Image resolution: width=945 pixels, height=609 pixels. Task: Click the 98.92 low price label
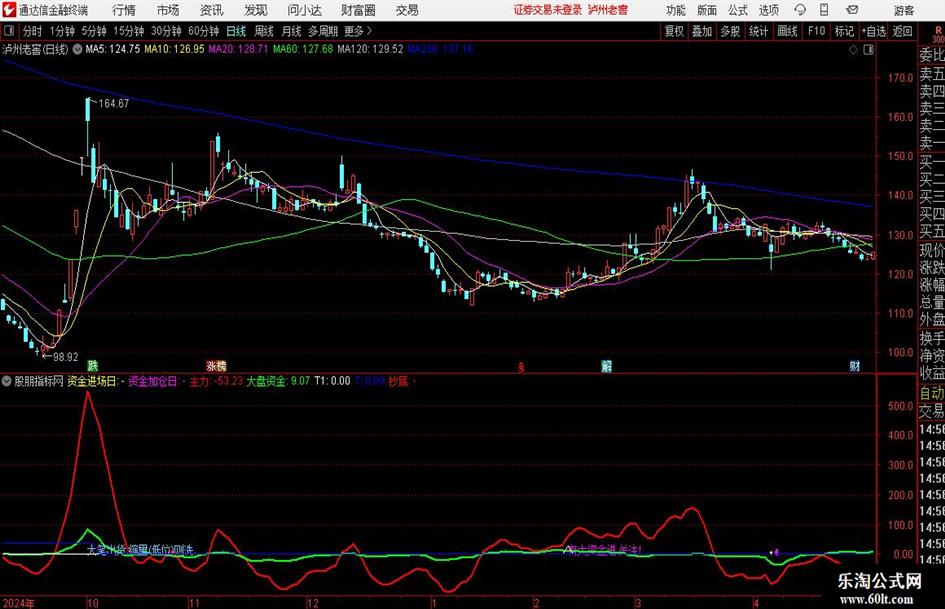click(66, 357)
